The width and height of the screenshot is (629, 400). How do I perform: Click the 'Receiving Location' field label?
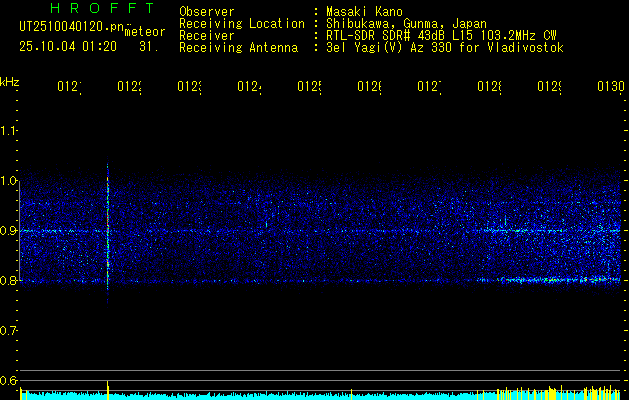click(x=242, y=24)
